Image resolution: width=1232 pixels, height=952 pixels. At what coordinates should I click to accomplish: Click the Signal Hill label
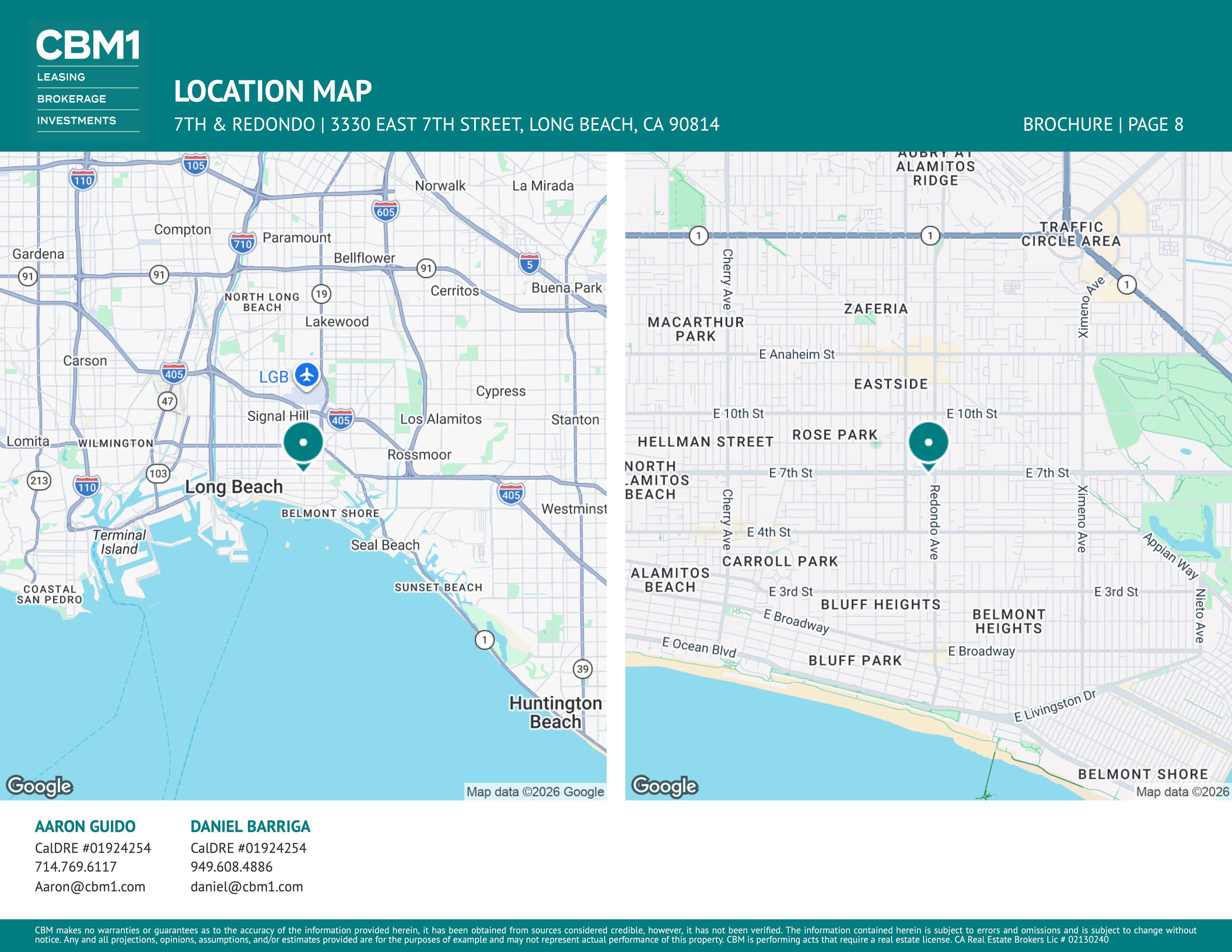(278, 416)
